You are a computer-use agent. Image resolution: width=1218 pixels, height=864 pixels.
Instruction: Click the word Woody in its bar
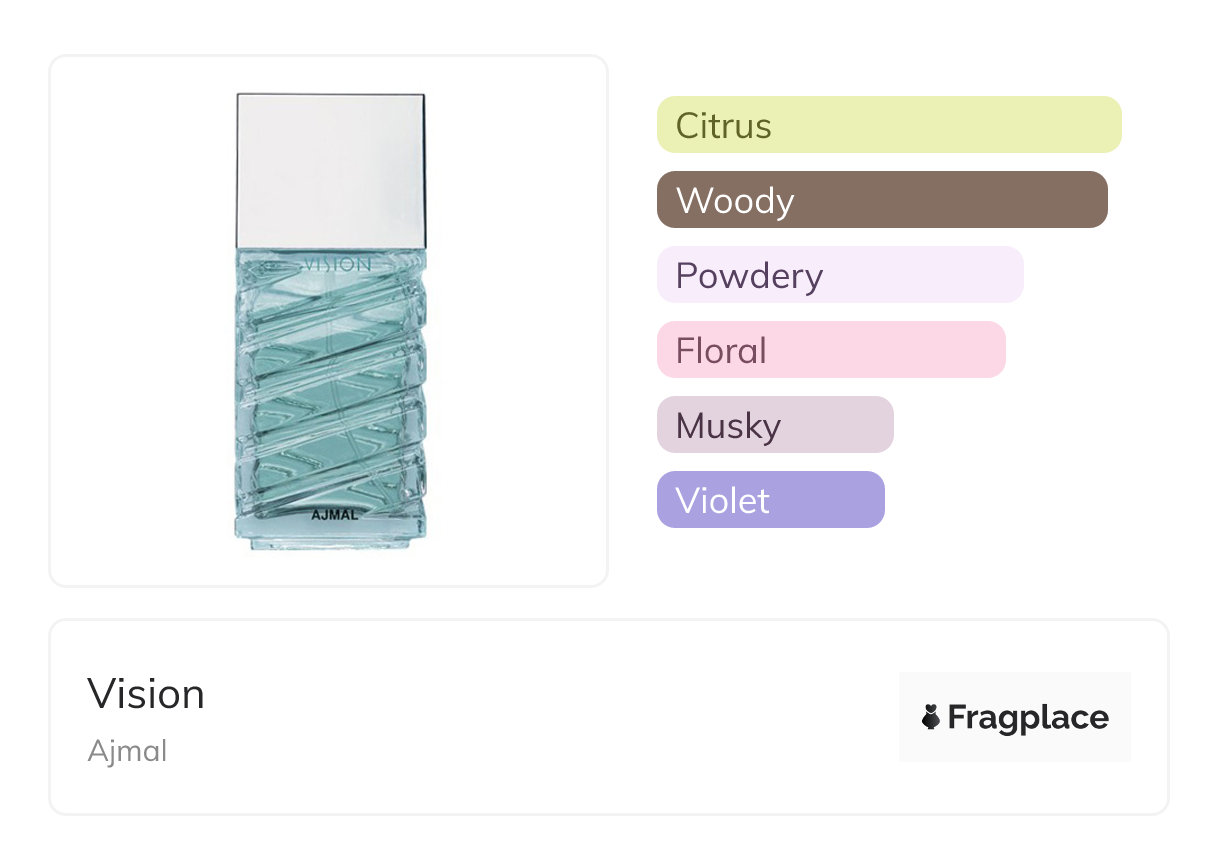click(735, 201)
